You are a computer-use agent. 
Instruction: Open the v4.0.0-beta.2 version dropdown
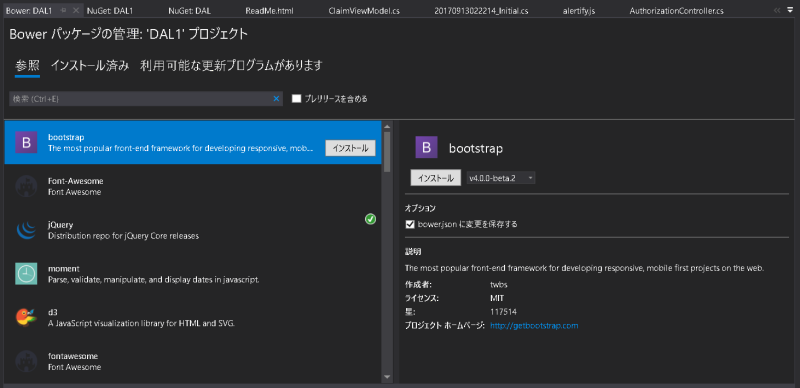[501, 178]
